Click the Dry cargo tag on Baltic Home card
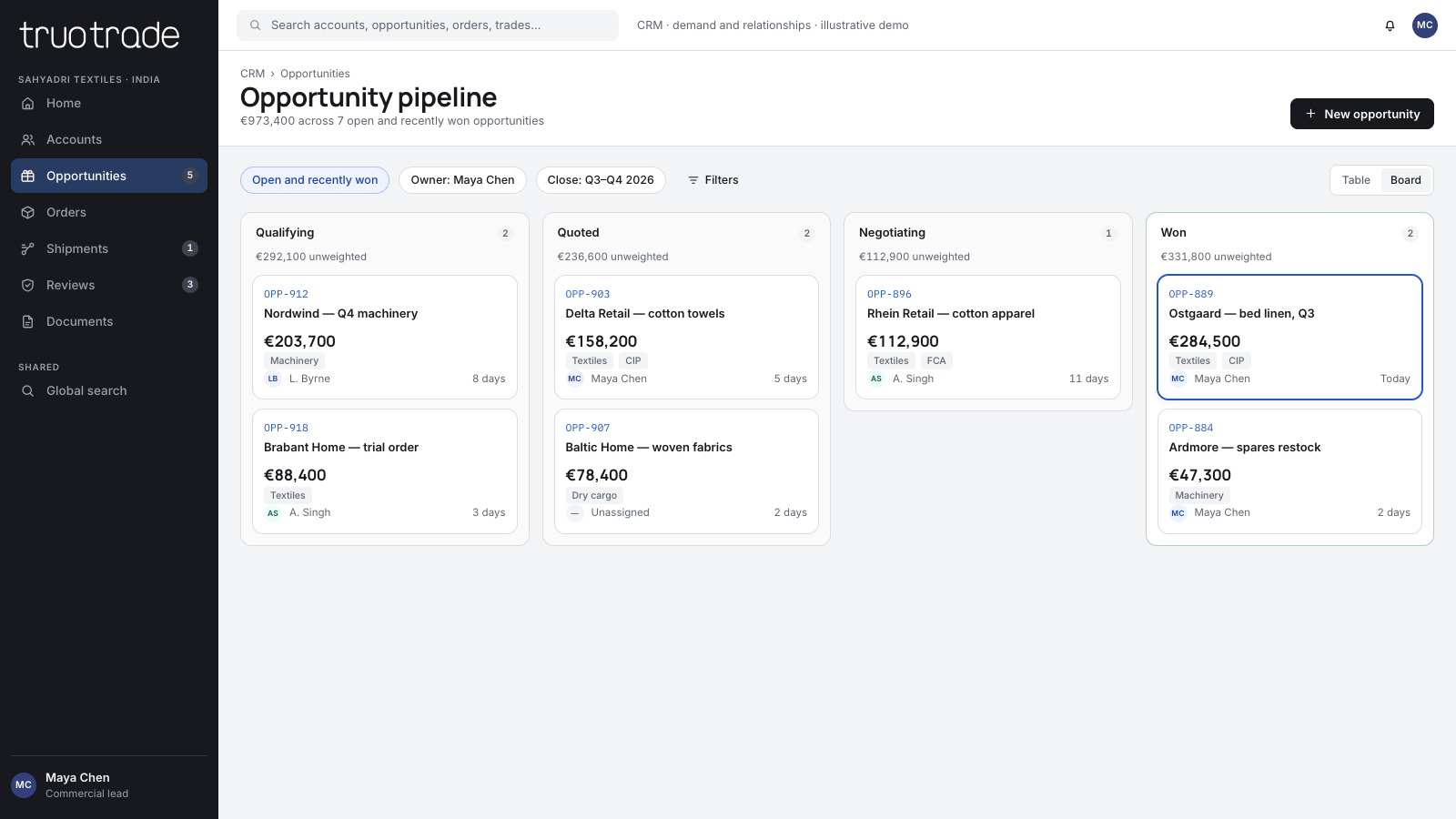 tap(594, 496)
